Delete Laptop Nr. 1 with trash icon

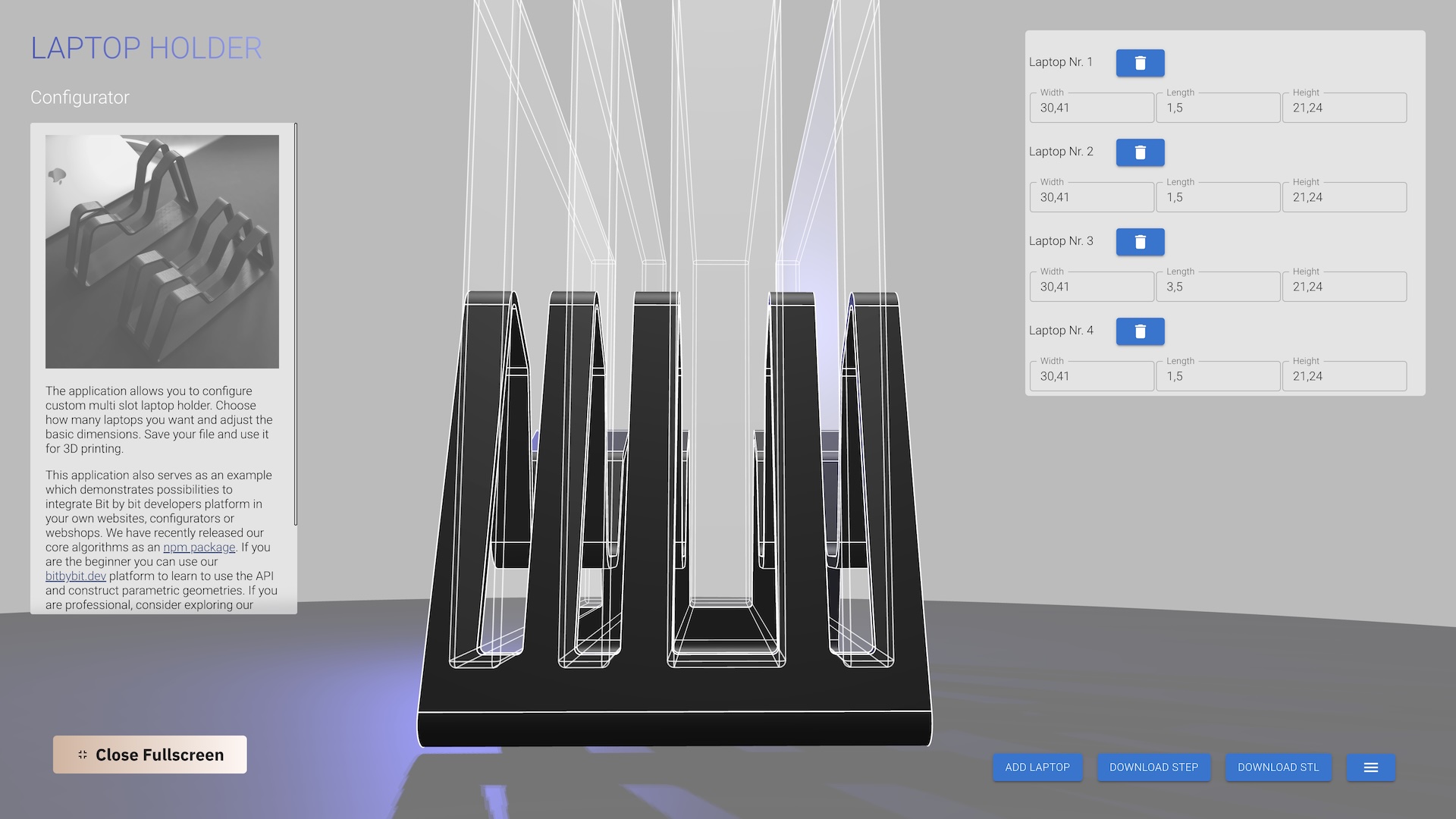click(1140, 63)
